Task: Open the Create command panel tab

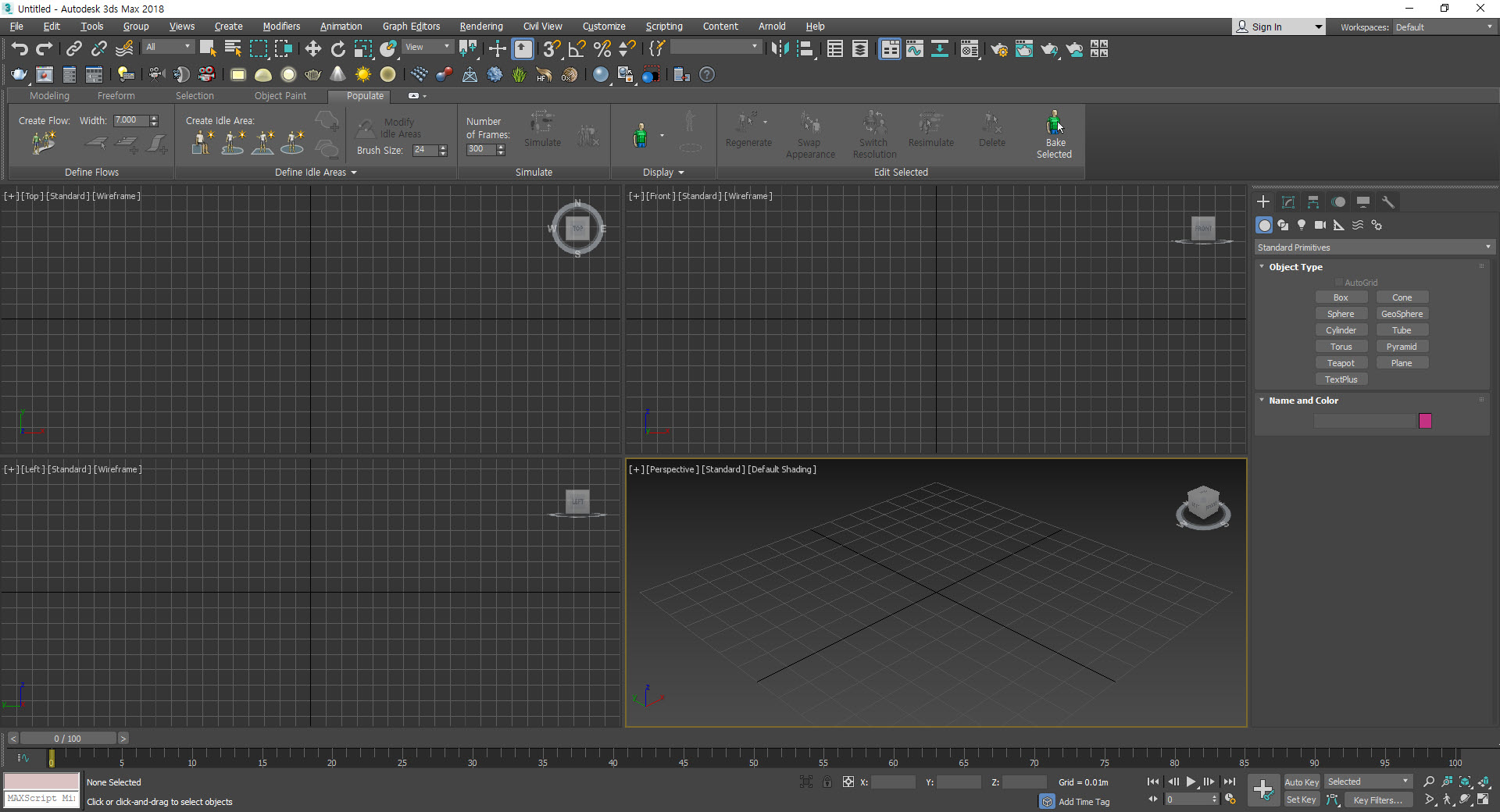Action: click(x=1263, y=201)
